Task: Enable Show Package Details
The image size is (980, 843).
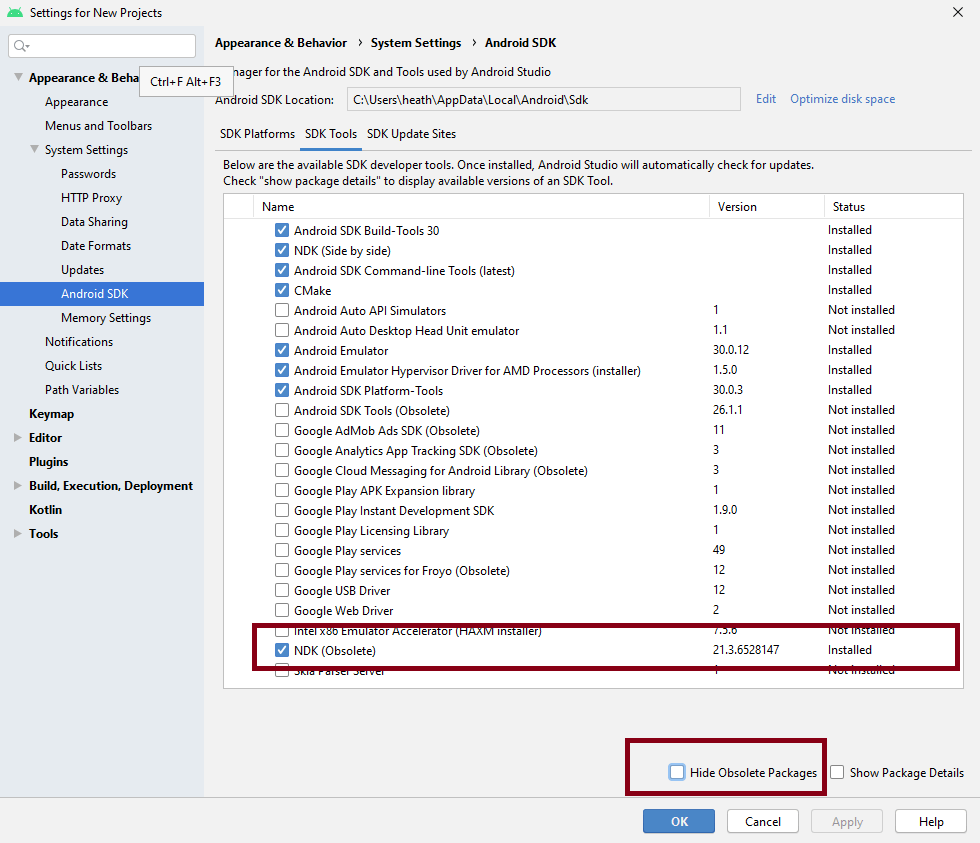Action: pyautogui.click(x=838, y=772)
